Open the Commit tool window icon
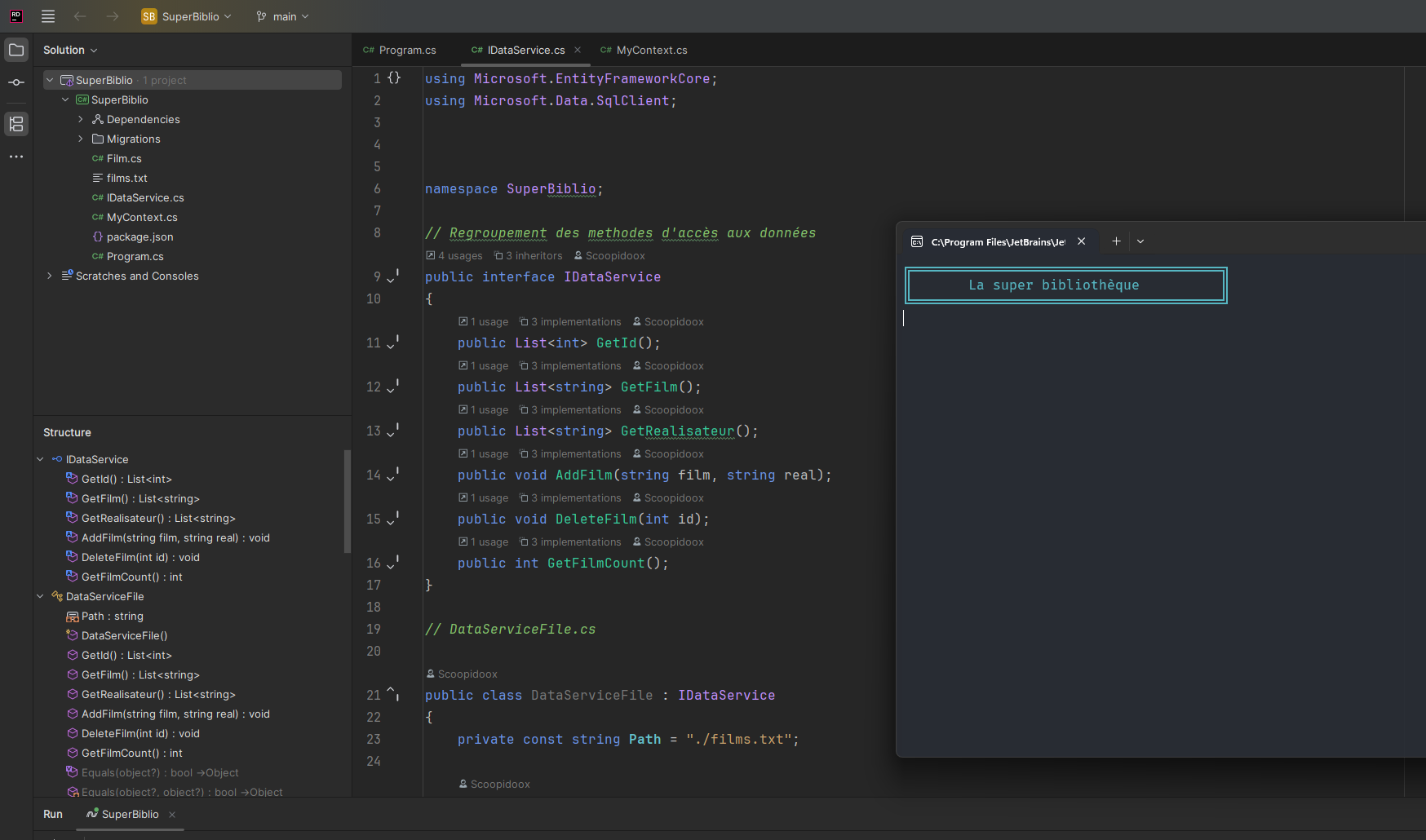Image resolution: width=1426 pixels, height=840 pixels. (x=16, y=82)
